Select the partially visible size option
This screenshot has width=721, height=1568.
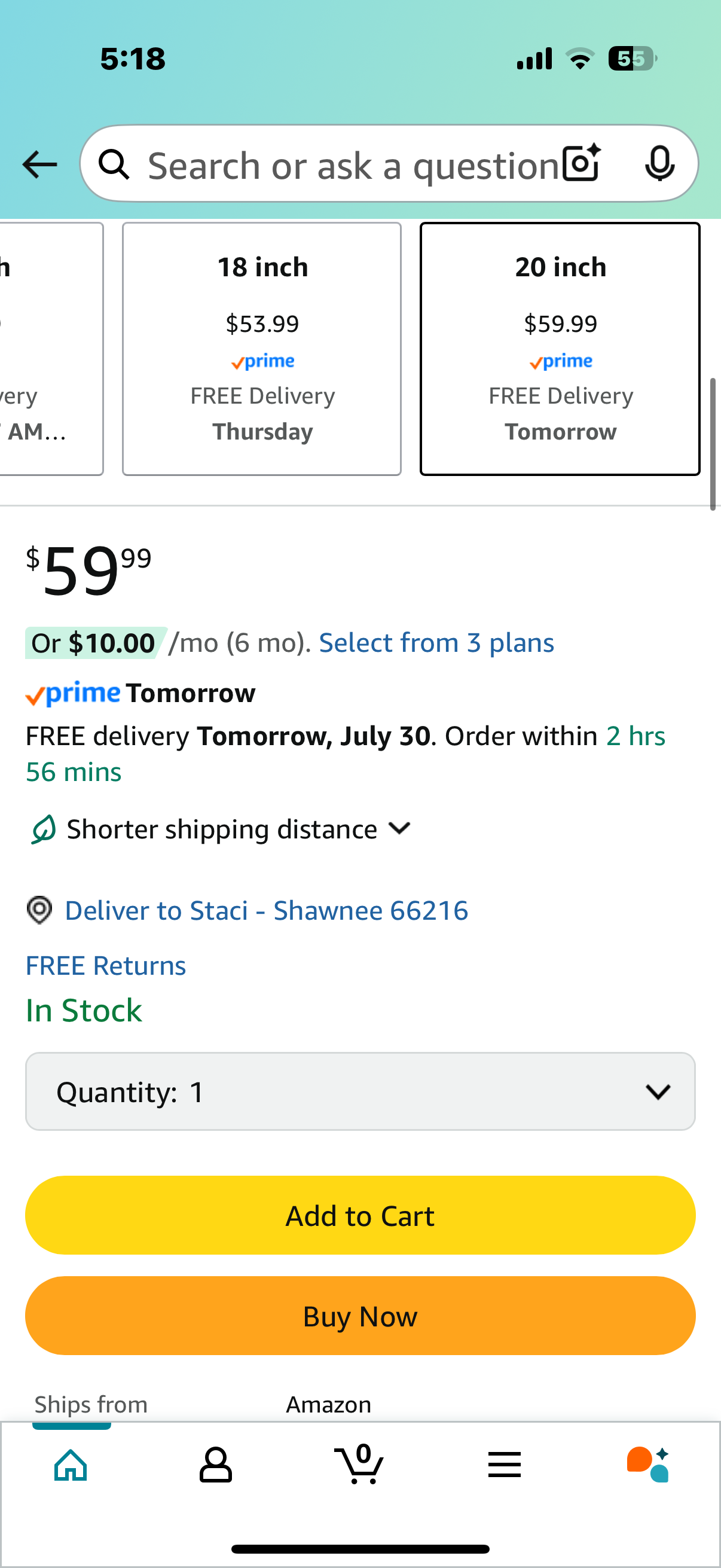(x=51, y=349)
